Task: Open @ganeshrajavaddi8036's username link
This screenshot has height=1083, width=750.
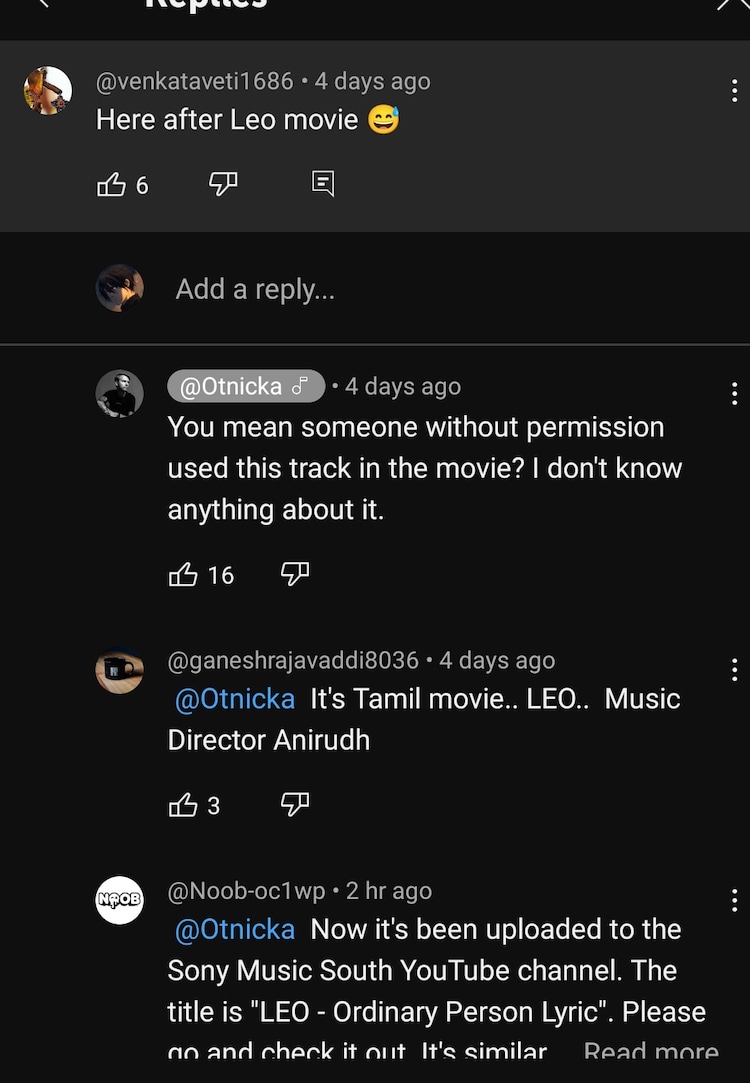Action: (x=293, y=661)
